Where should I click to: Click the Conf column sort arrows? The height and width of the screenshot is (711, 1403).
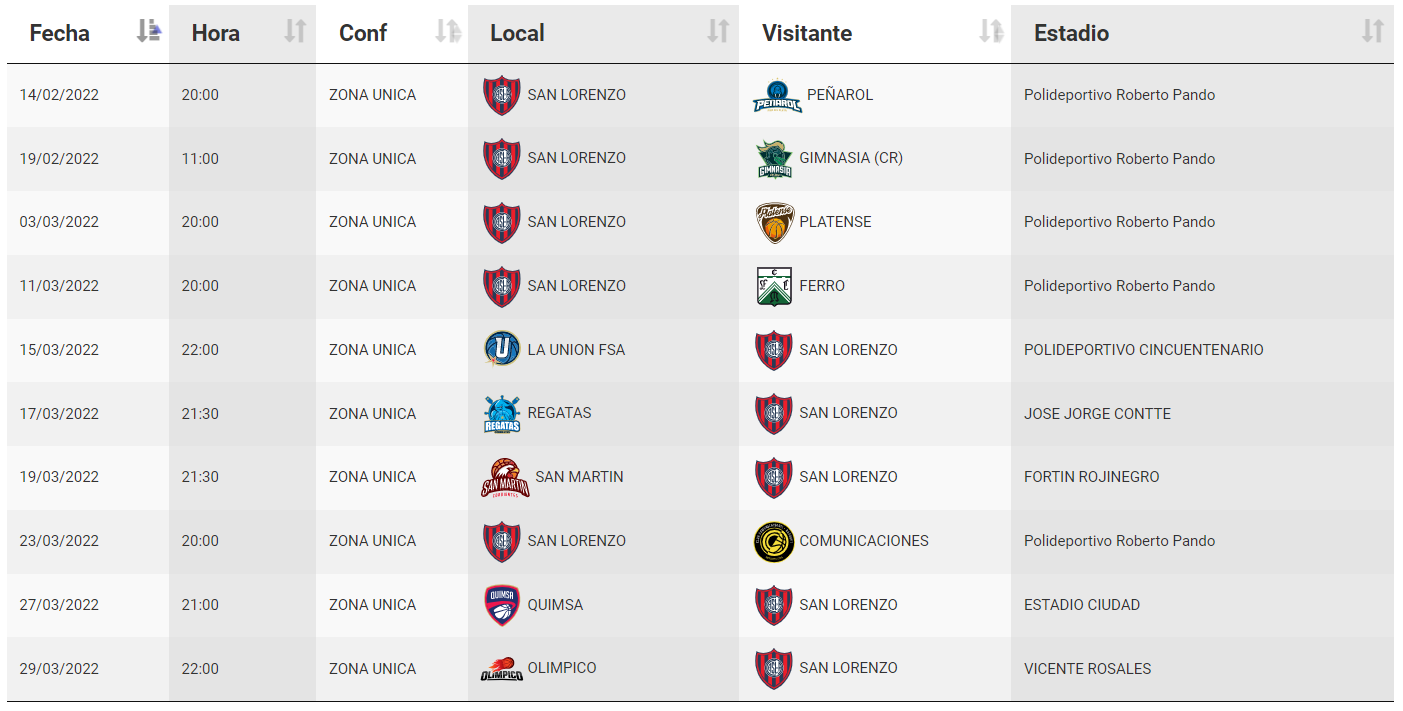click(x=448, y=32)
